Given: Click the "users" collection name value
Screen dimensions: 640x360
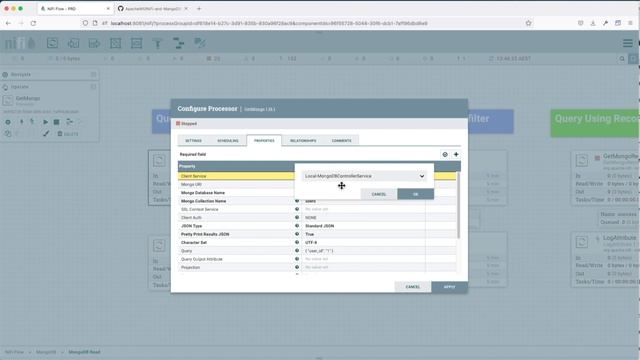Looking at the screenshot, I should click(311, 201).
